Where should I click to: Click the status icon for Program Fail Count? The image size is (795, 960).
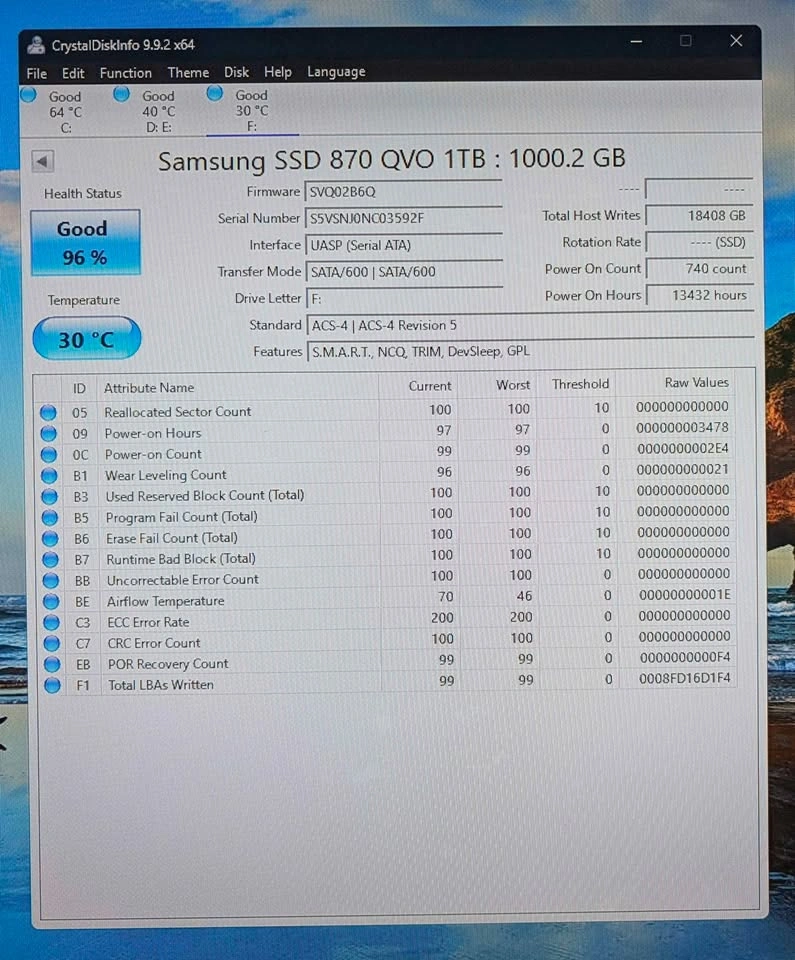[x=50, y=518]
